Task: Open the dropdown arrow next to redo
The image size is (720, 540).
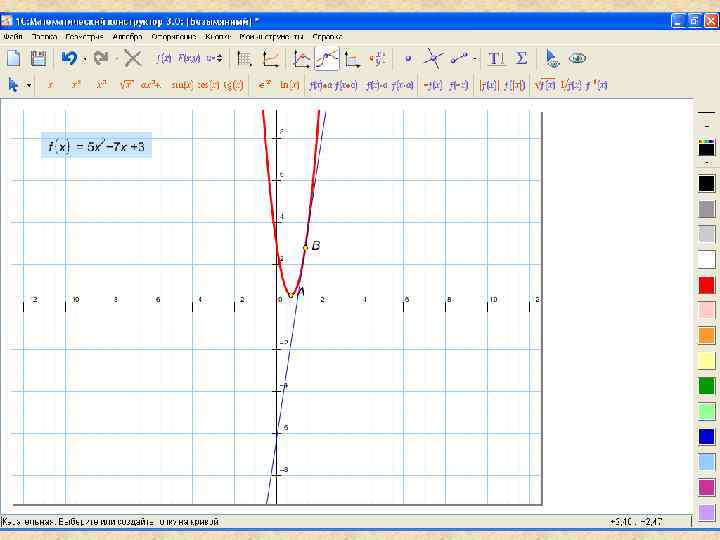Action: click(116, 59)
